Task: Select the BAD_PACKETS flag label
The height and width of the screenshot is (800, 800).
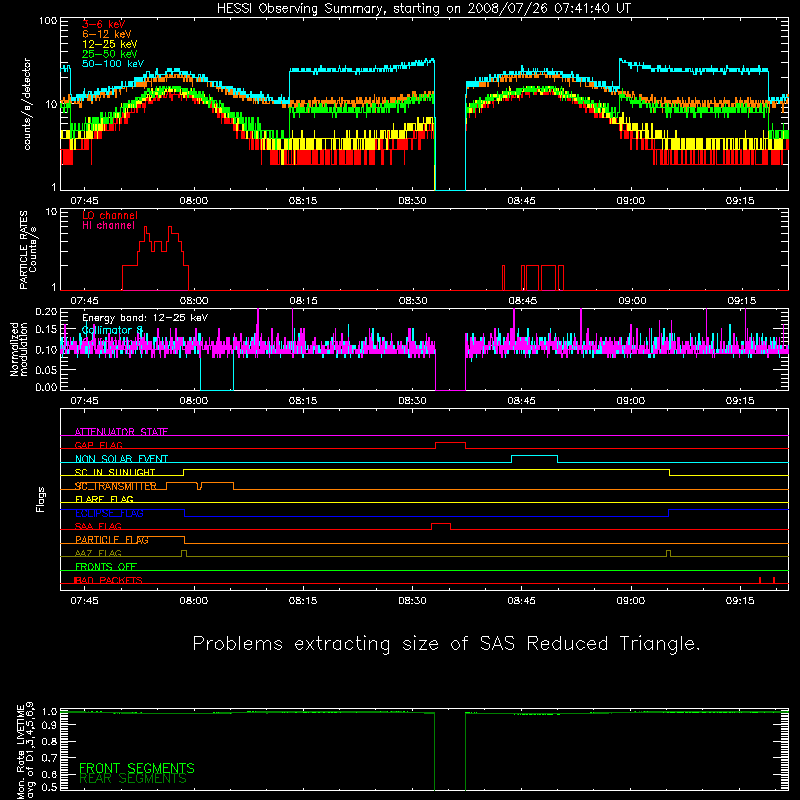Action: [x=108, y=580]
